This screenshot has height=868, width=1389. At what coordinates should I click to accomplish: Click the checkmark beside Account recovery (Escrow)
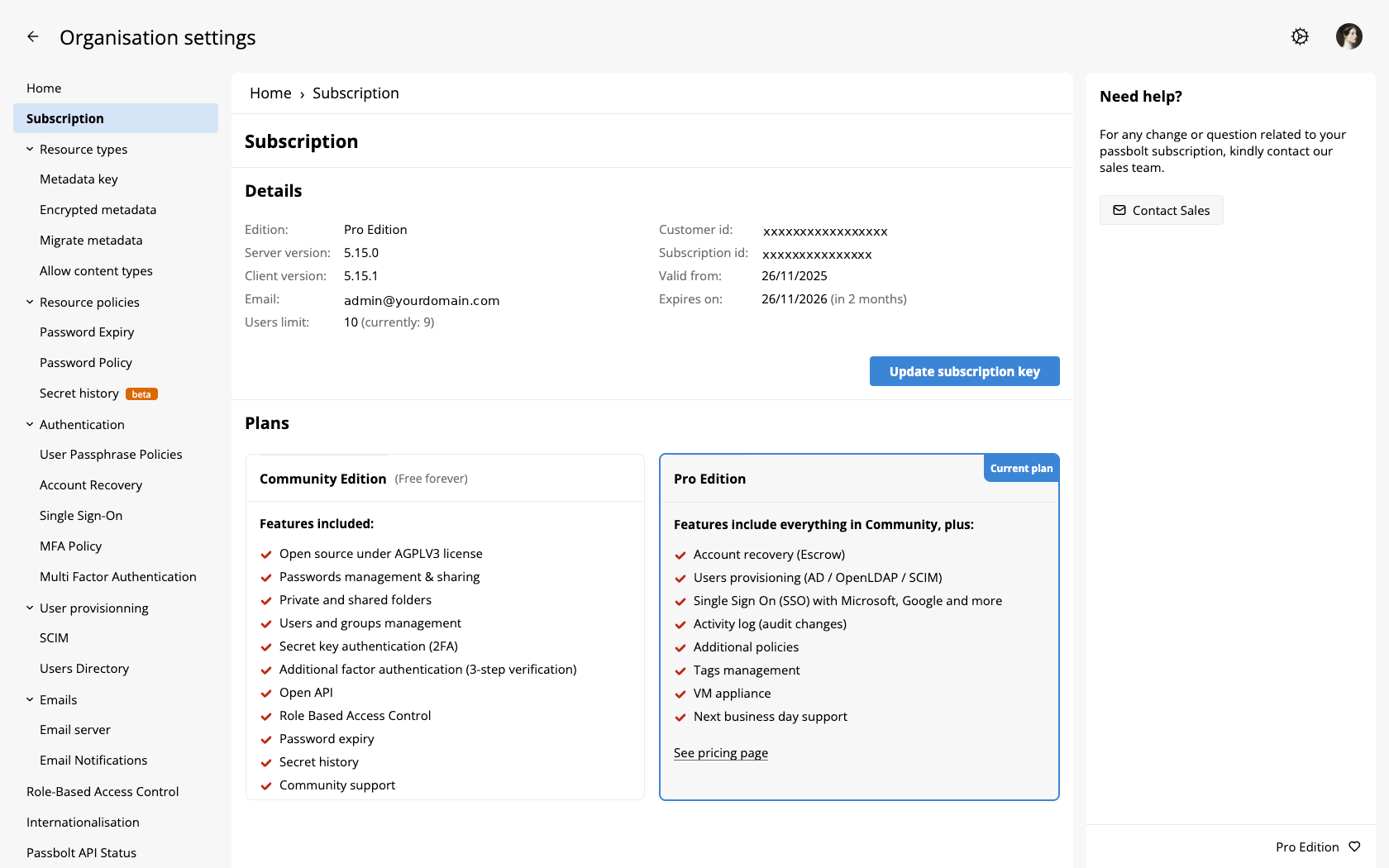pos(680,556)
